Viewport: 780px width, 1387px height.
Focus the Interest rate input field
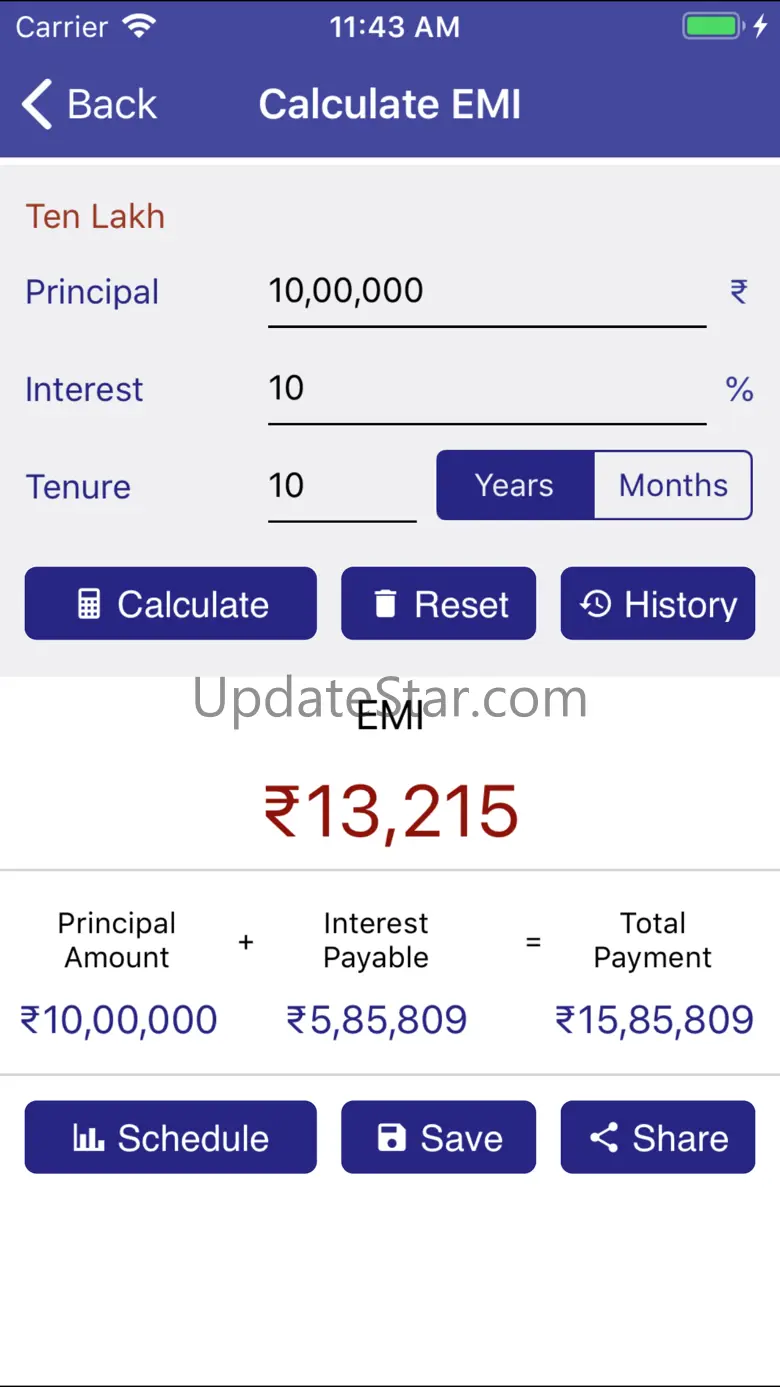pos(486,388)
